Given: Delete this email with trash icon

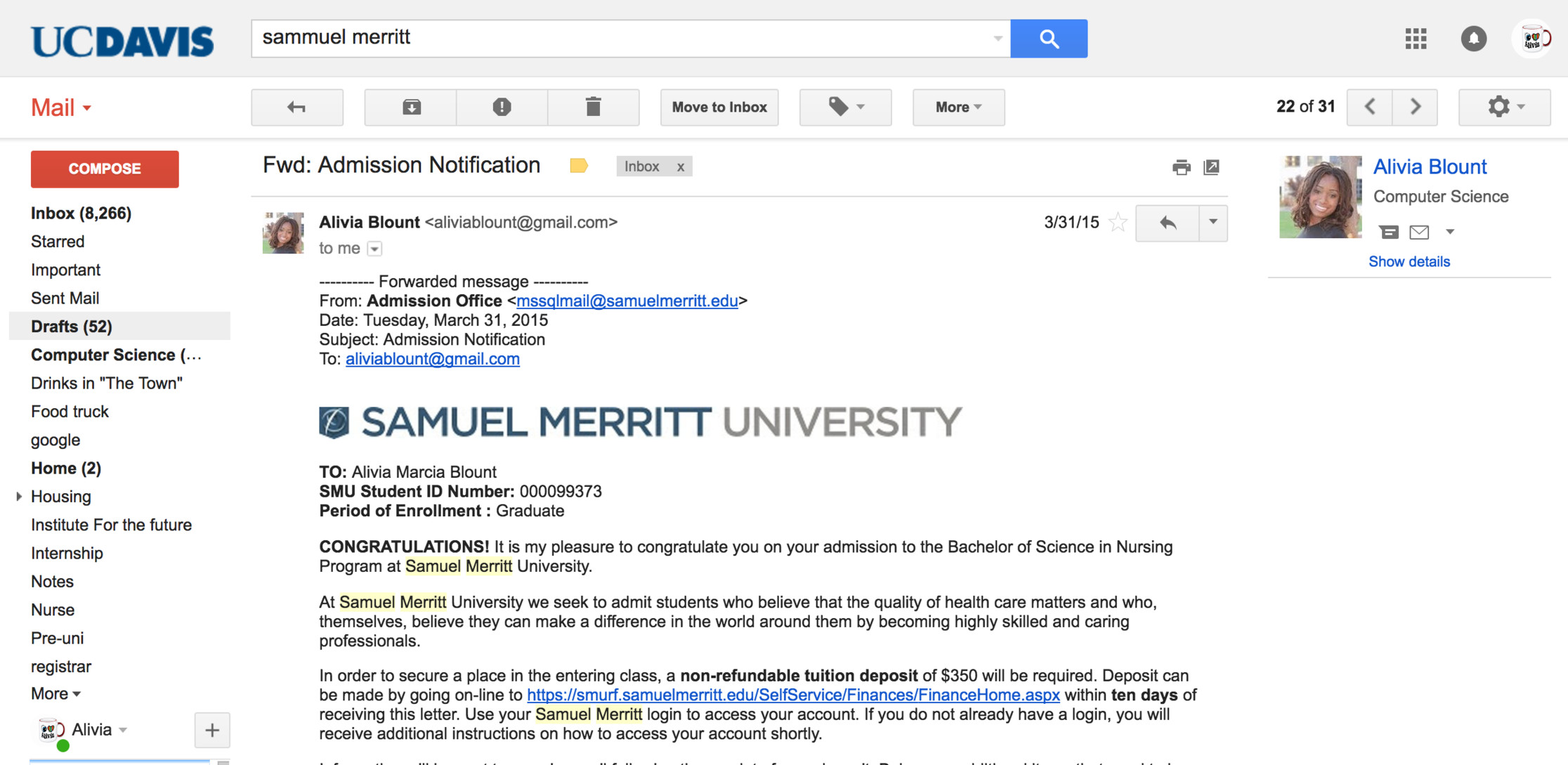Looking at the screenshot, I should 594,107.
